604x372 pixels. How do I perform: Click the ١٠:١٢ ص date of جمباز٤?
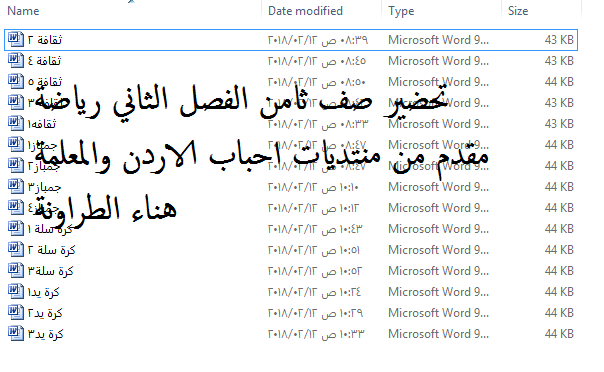tap(314, 208)
